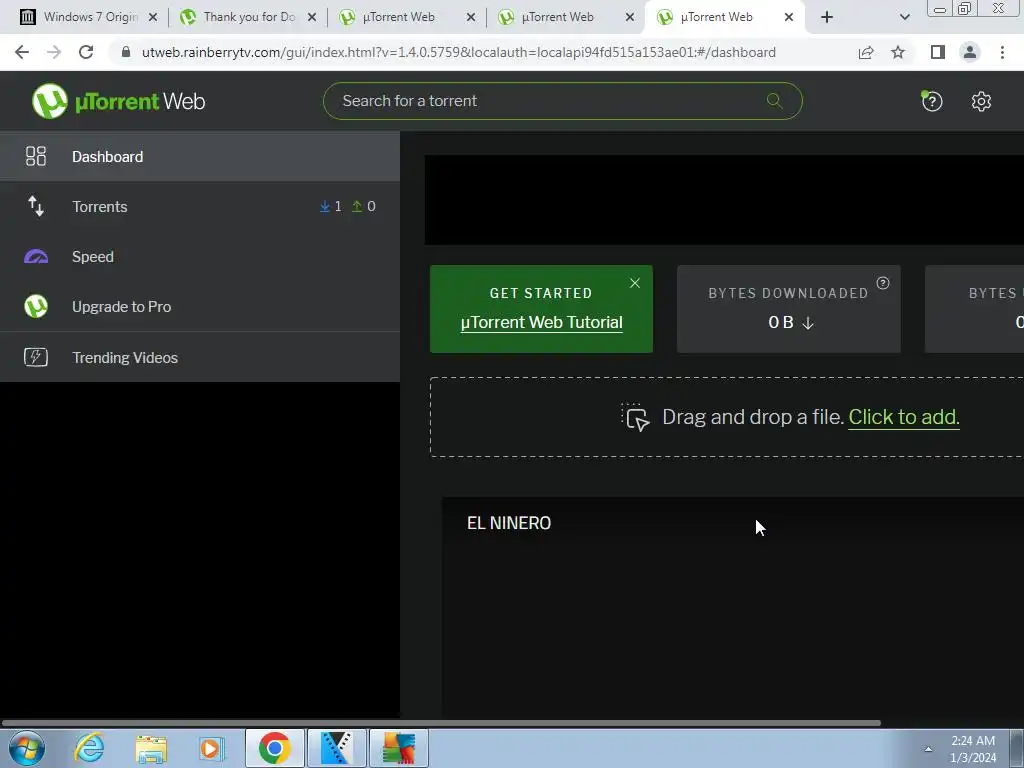Open Windows Media Player from taskbar

[x=212, y=748]
